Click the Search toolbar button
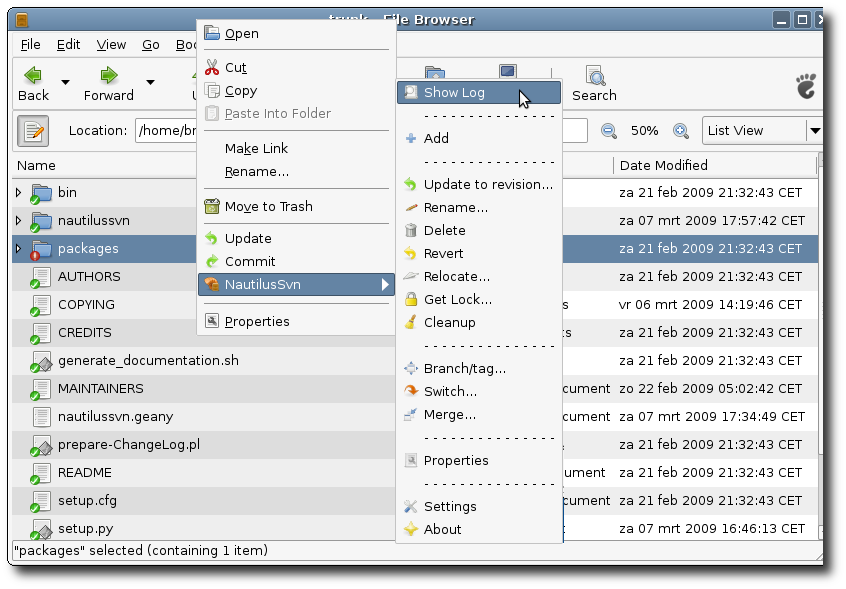 [595, 84]
